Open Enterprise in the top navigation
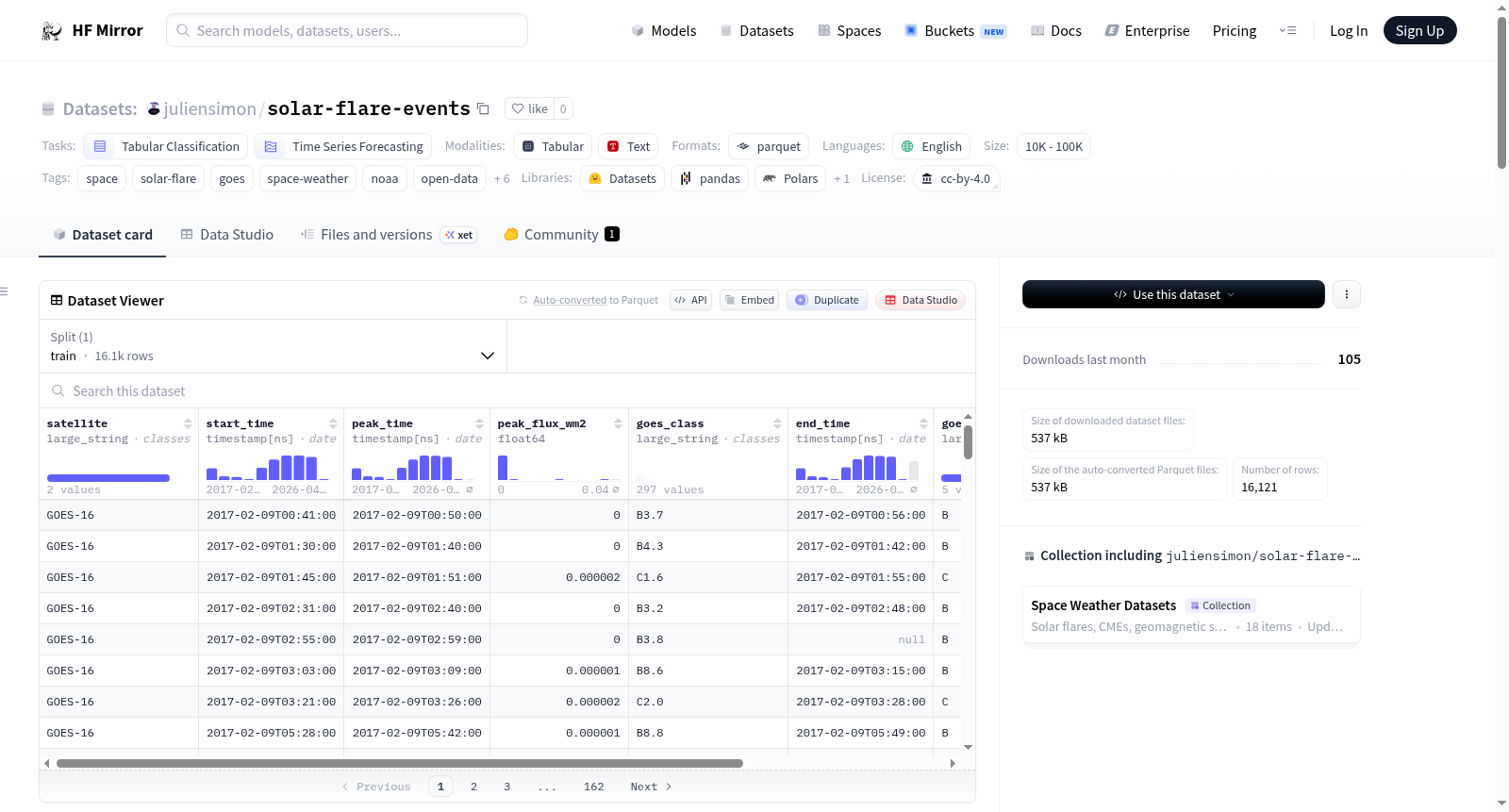Viewport: 1509px width, 812px height. (x=1148, y=30)
